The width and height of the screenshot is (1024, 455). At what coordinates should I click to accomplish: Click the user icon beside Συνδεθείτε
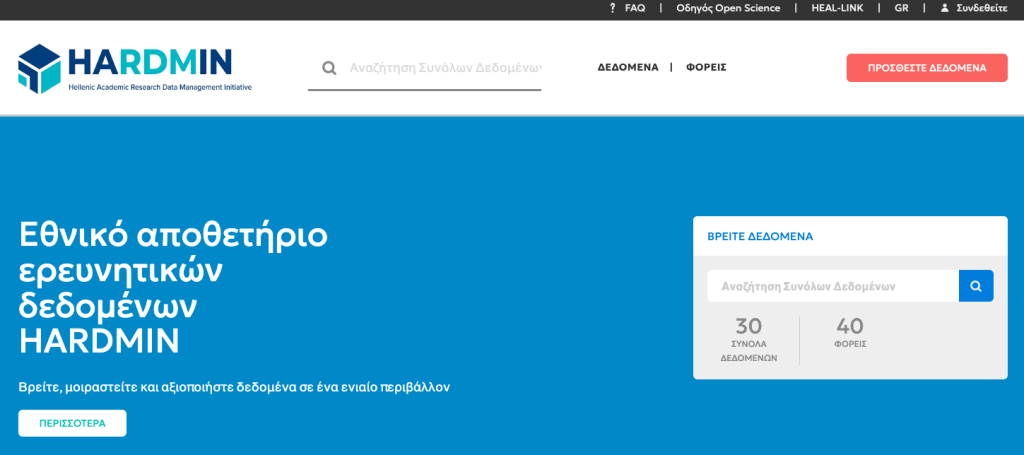click(944, 8)
